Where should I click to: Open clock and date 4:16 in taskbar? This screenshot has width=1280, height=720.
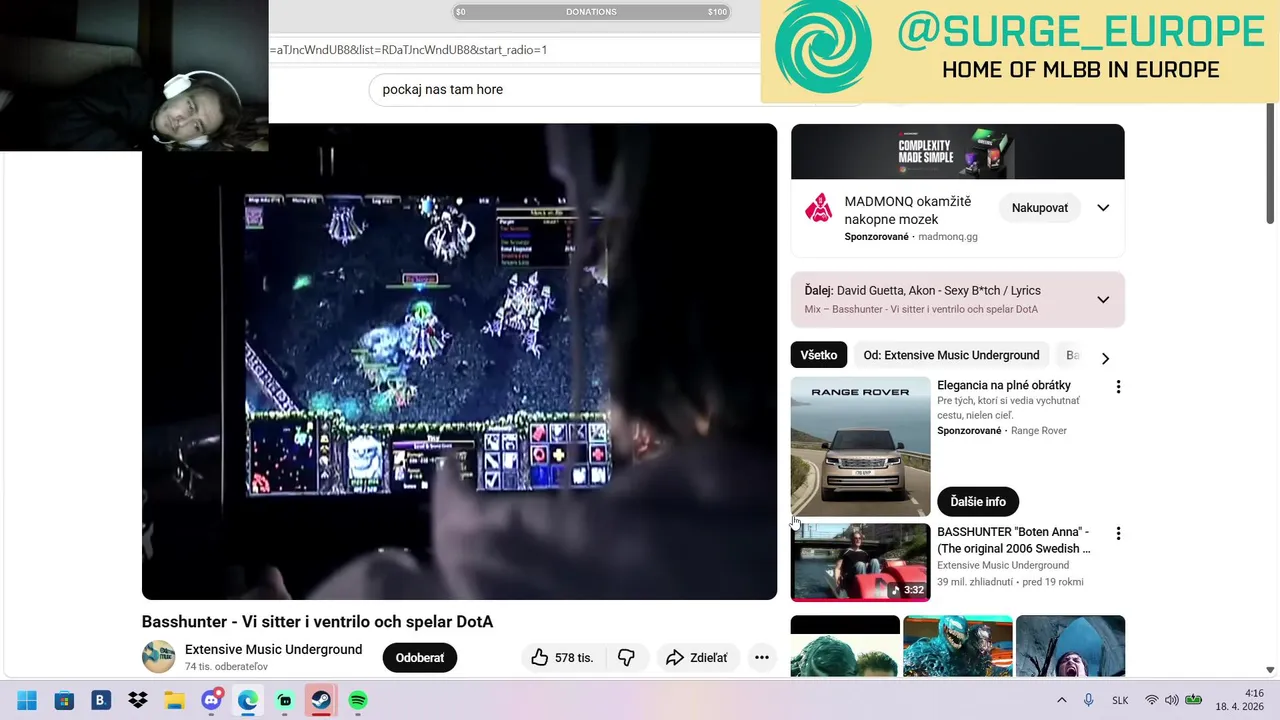click(1240, 700)
